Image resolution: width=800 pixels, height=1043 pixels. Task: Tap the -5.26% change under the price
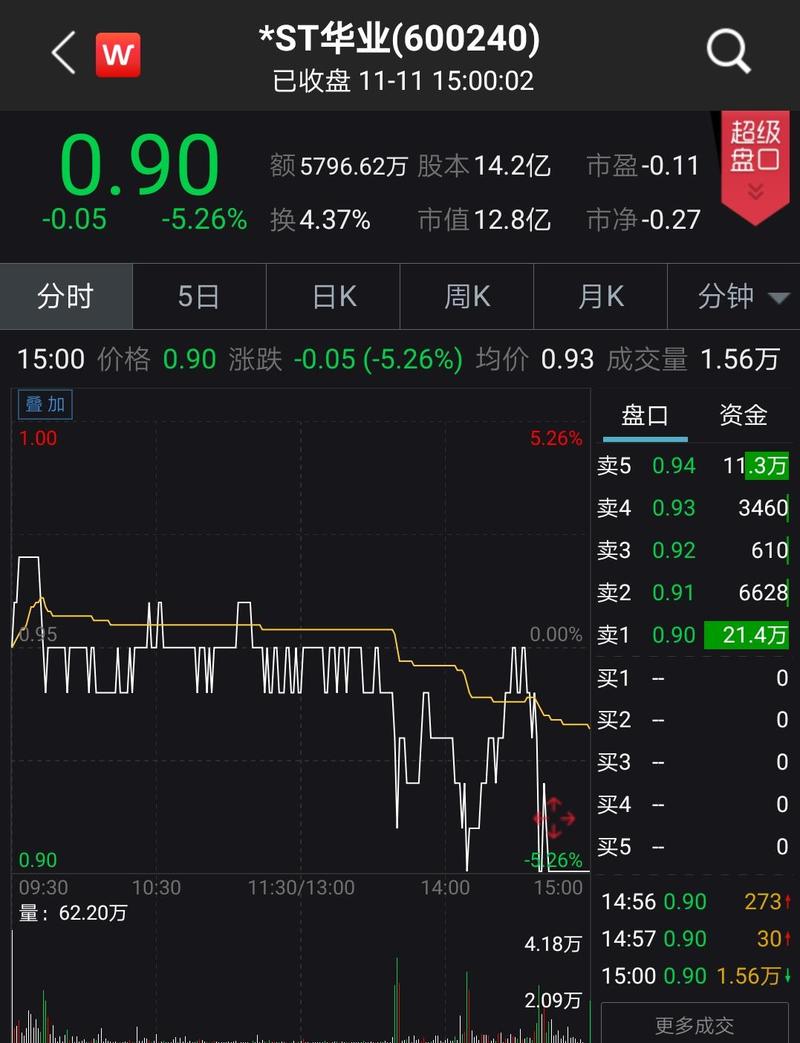[x=204, y=220]
